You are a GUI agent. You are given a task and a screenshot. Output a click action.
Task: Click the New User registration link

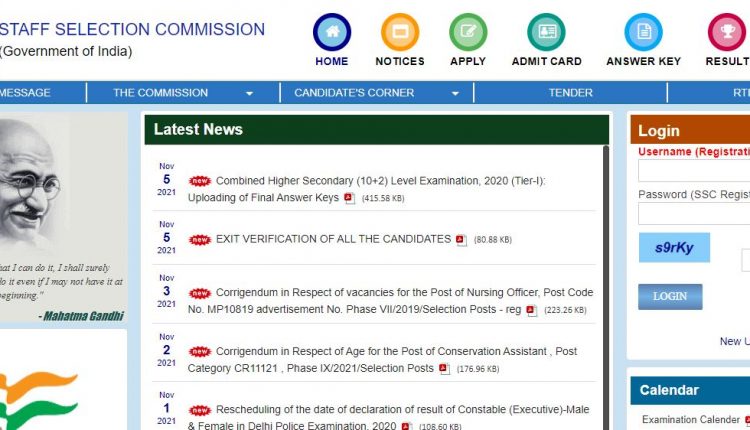pyautogui.click(x=735, y=341)
